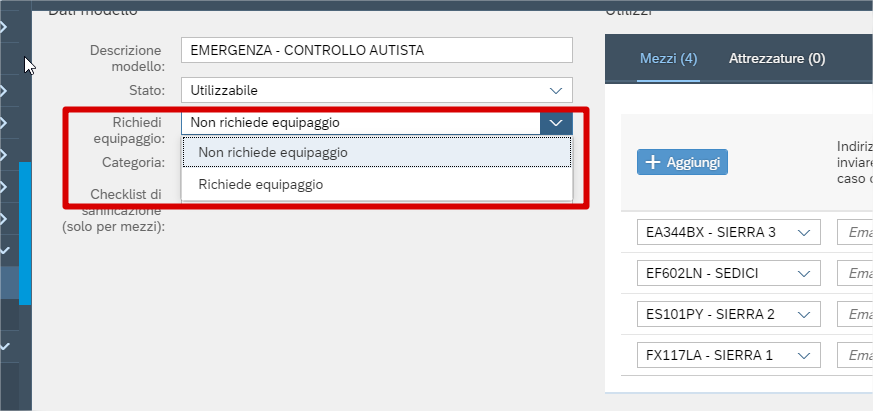Click the lowest checkmark icon in left sidebar
Image resolution: width=873 pixels, height=411 pixels.
pos(6,347)
